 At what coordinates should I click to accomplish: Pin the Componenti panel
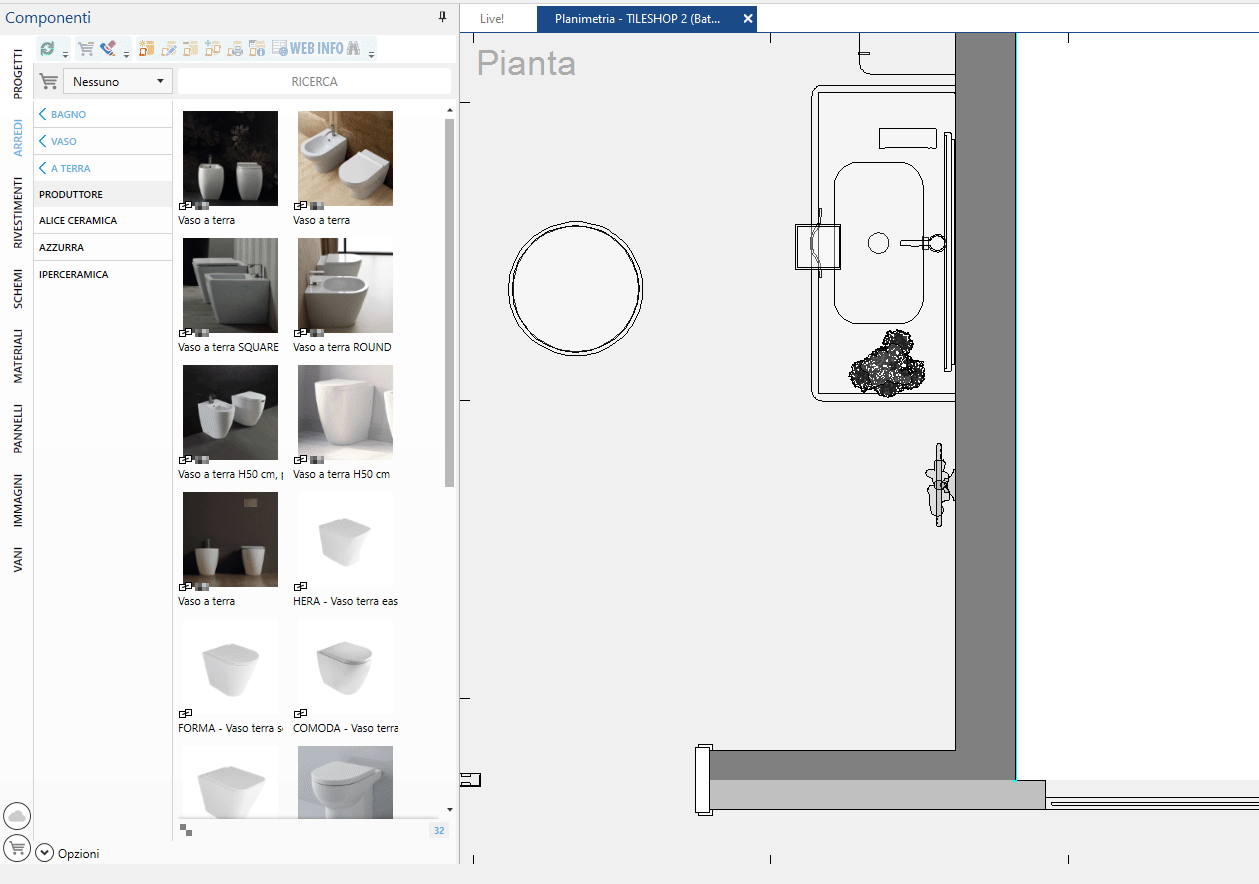pos(443,17)
